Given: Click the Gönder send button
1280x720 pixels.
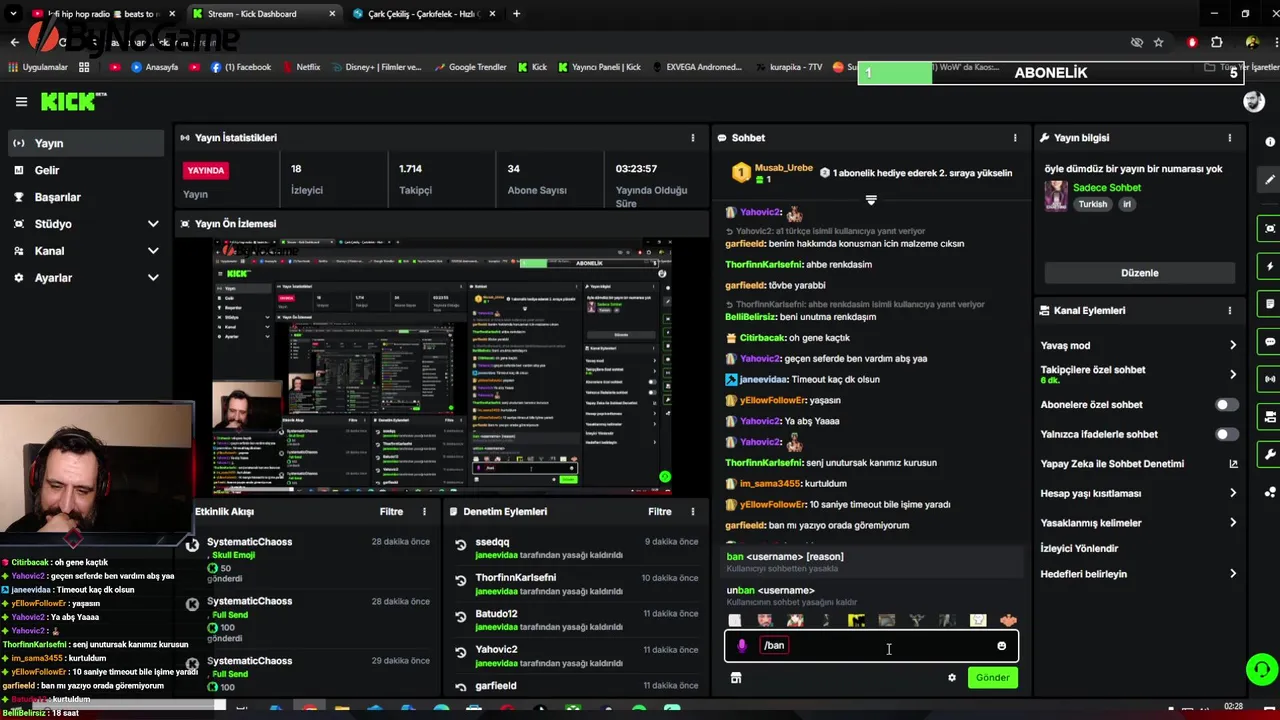Looking at the screenshot, I should pos(992,677).
